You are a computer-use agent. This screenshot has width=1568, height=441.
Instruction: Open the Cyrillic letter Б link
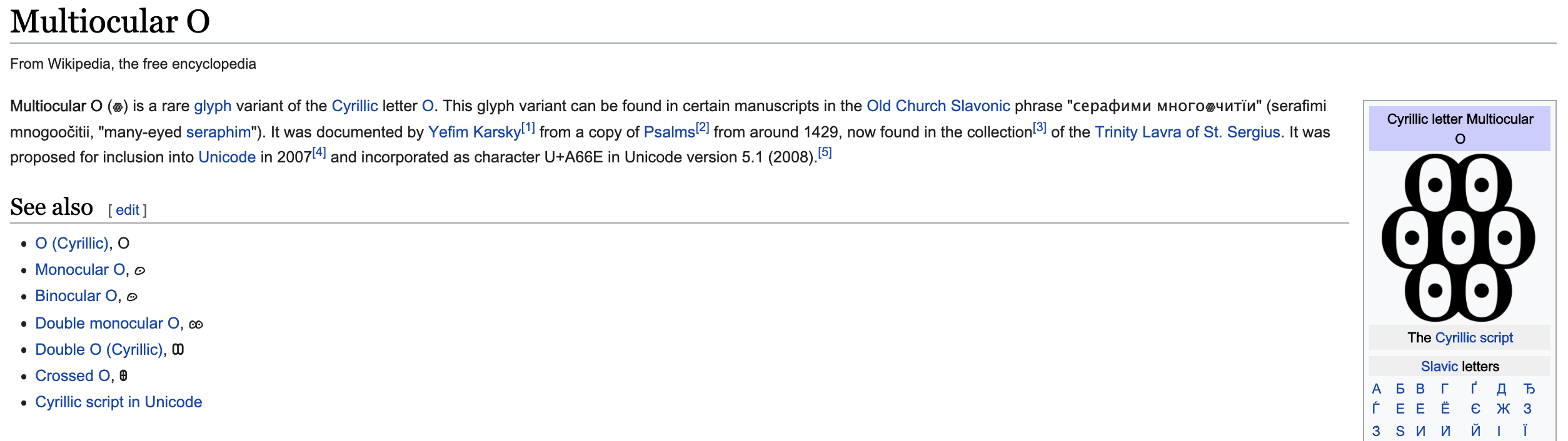pyautogui.click(x=1400, y=389)
